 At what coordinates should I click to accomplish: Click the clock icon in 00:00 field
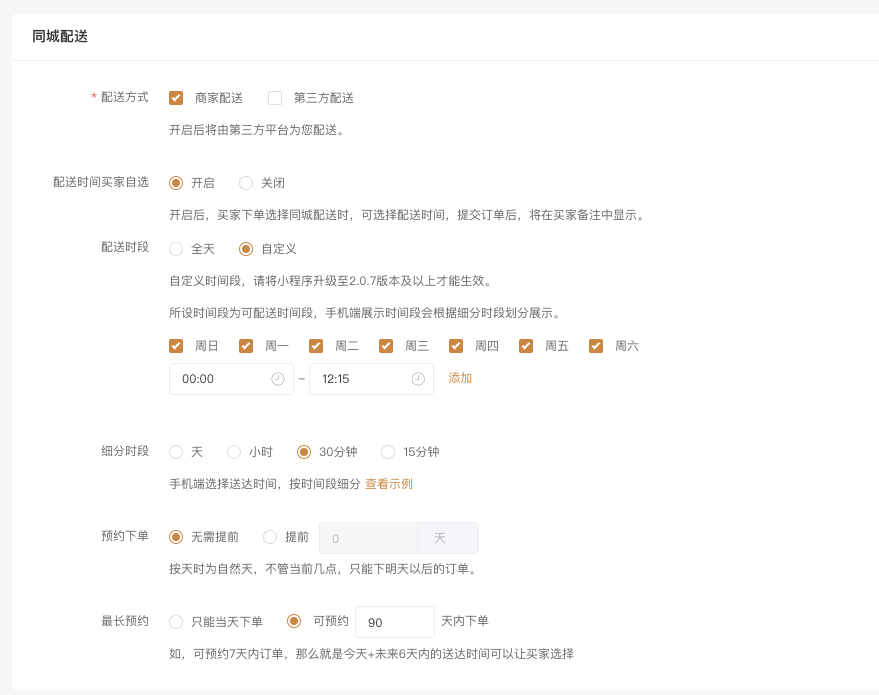278,379
